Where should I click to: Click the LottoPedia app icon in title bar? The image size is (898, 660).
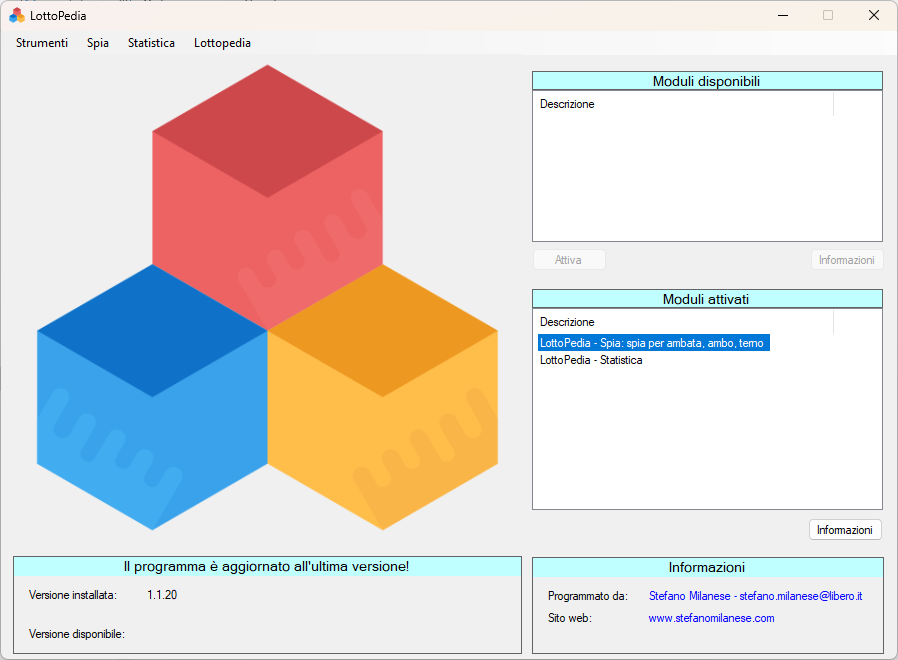click(x=17, y=15)
